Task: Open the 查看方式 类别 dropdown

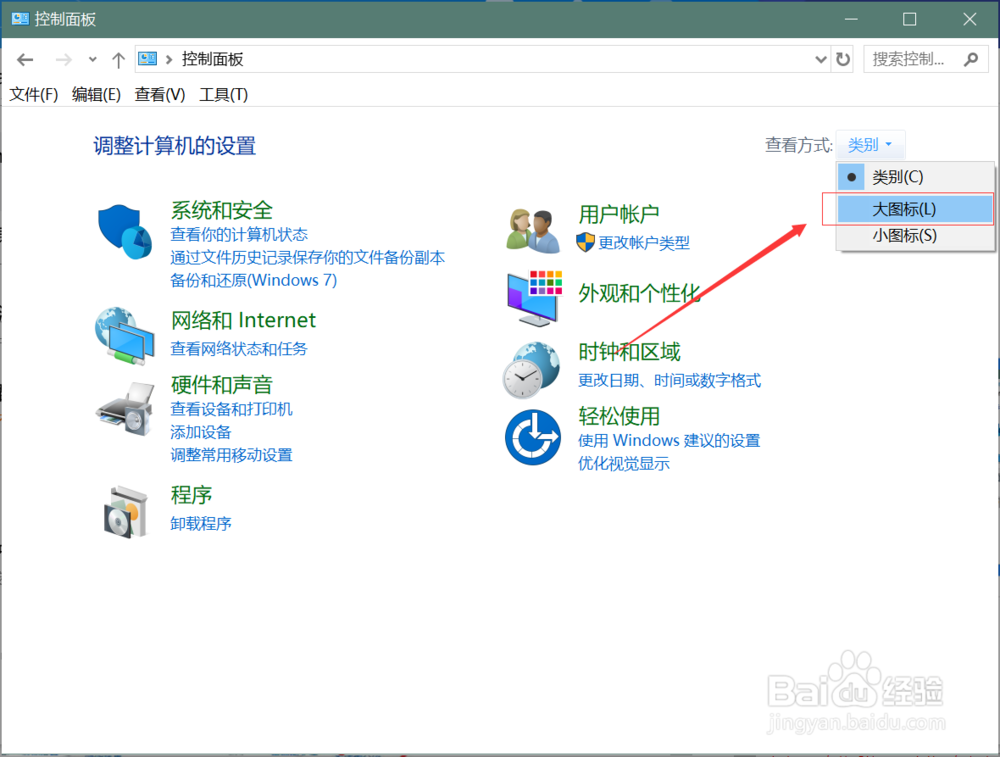Action: (x=870, y=145)
